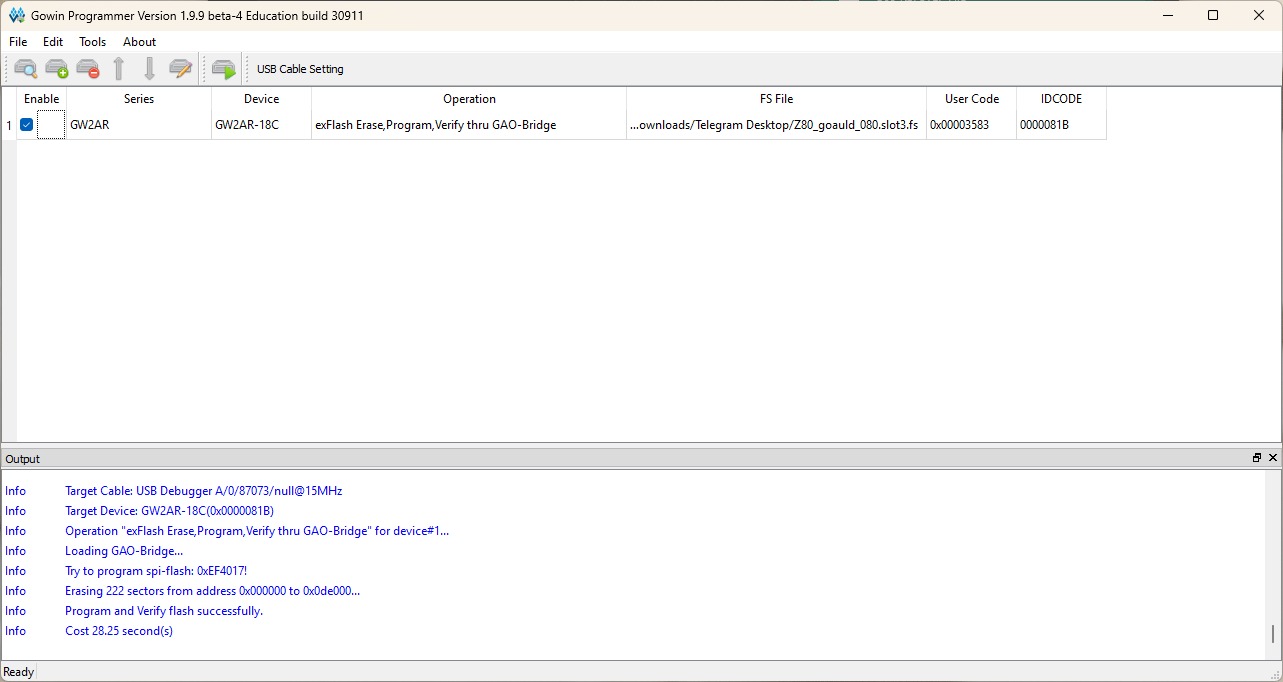
Task: Select the FS File path cell
Action: (x=776, y=126)
